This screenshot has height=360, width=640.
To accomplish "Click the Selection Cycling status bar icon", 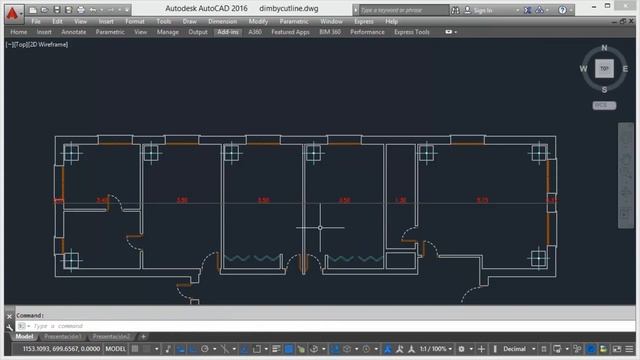I will coord(301,349).
